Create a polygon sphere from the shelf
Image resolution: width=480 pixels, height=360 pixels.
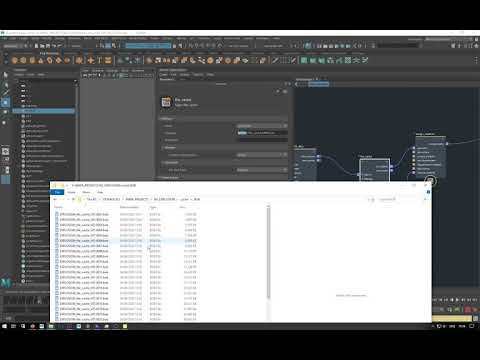click(15, 60)
